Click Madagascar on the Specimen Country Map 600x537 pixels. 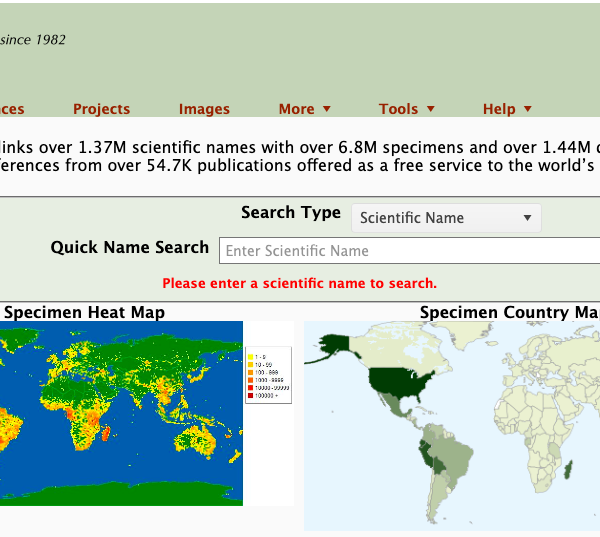pos(570,468)
